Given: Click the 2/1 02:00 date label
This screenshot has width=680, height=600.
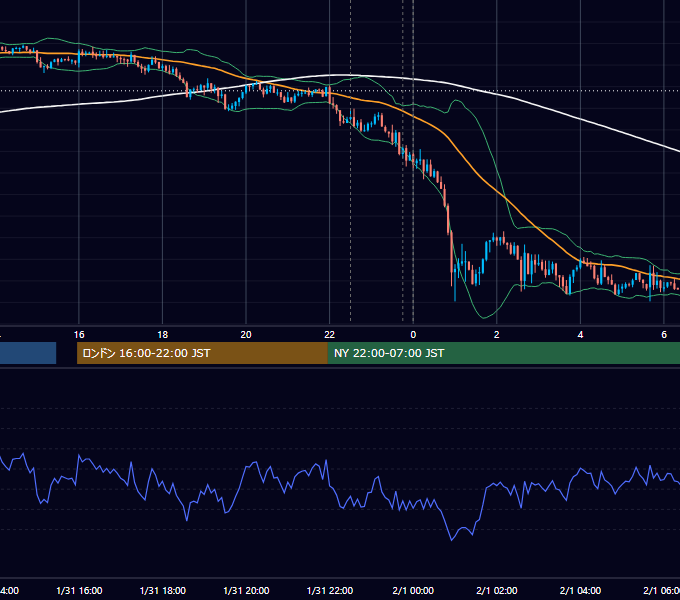Looking at the screenshot, I should coord(497,590).
